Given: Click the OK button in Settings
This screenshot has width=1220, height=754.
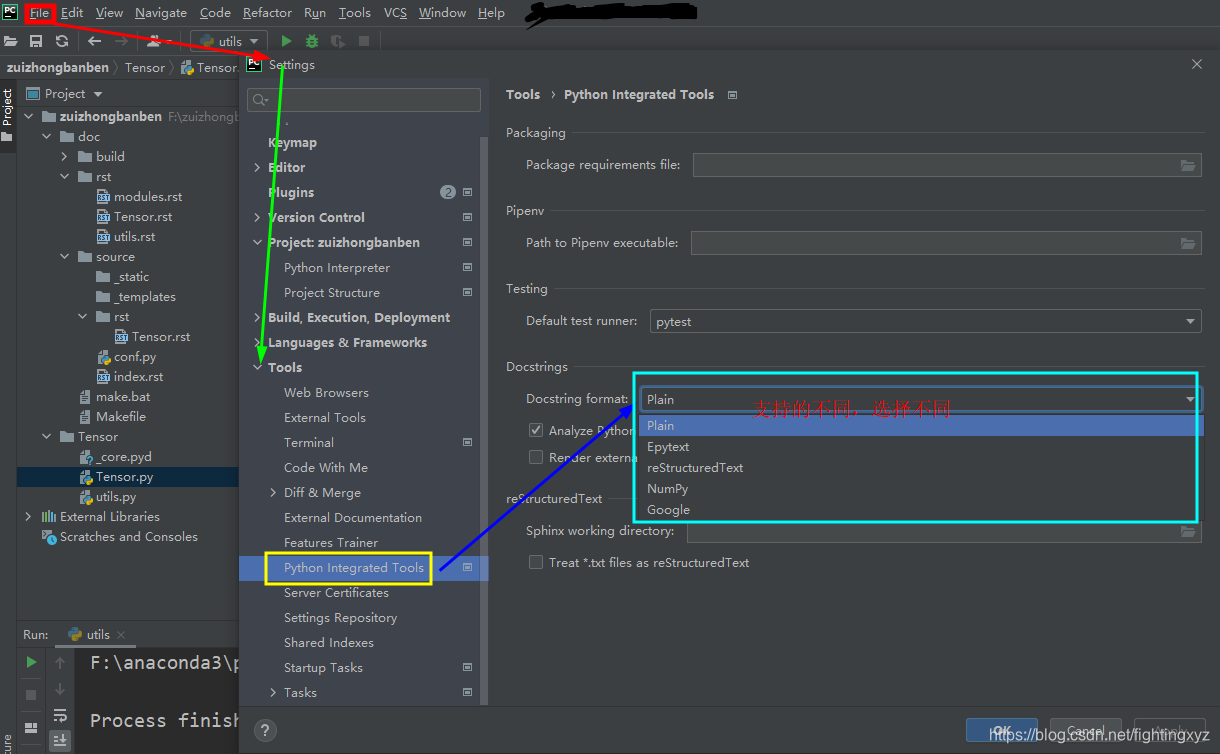Looking at the screenshot, I should (x=1001, y=731).
